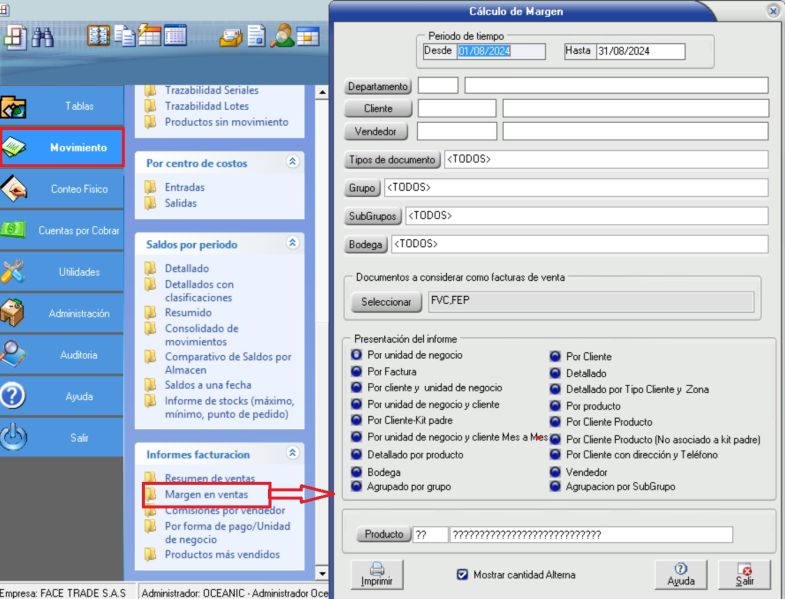This screenshot has height=599, width=785.
Task: Open the Cuentas por Cobrar menu
Action: tap(62, 230)
